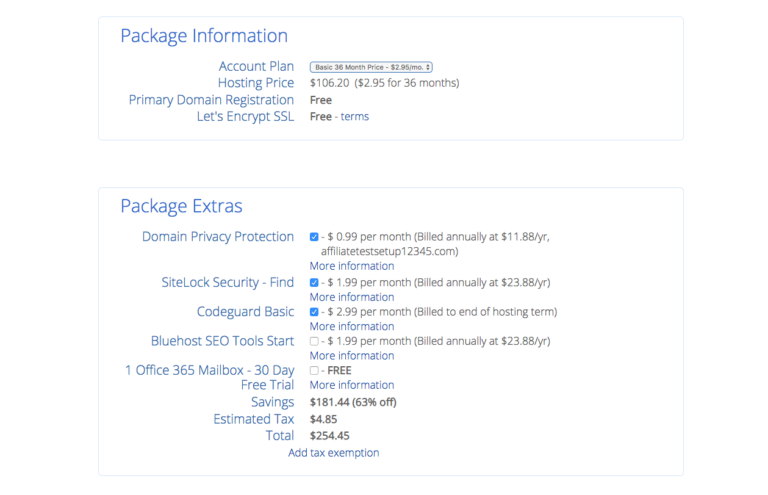Show More information for Bluehost SEO Tools
The width and height of the screenshot is (768, 495).
click(351, 356)
